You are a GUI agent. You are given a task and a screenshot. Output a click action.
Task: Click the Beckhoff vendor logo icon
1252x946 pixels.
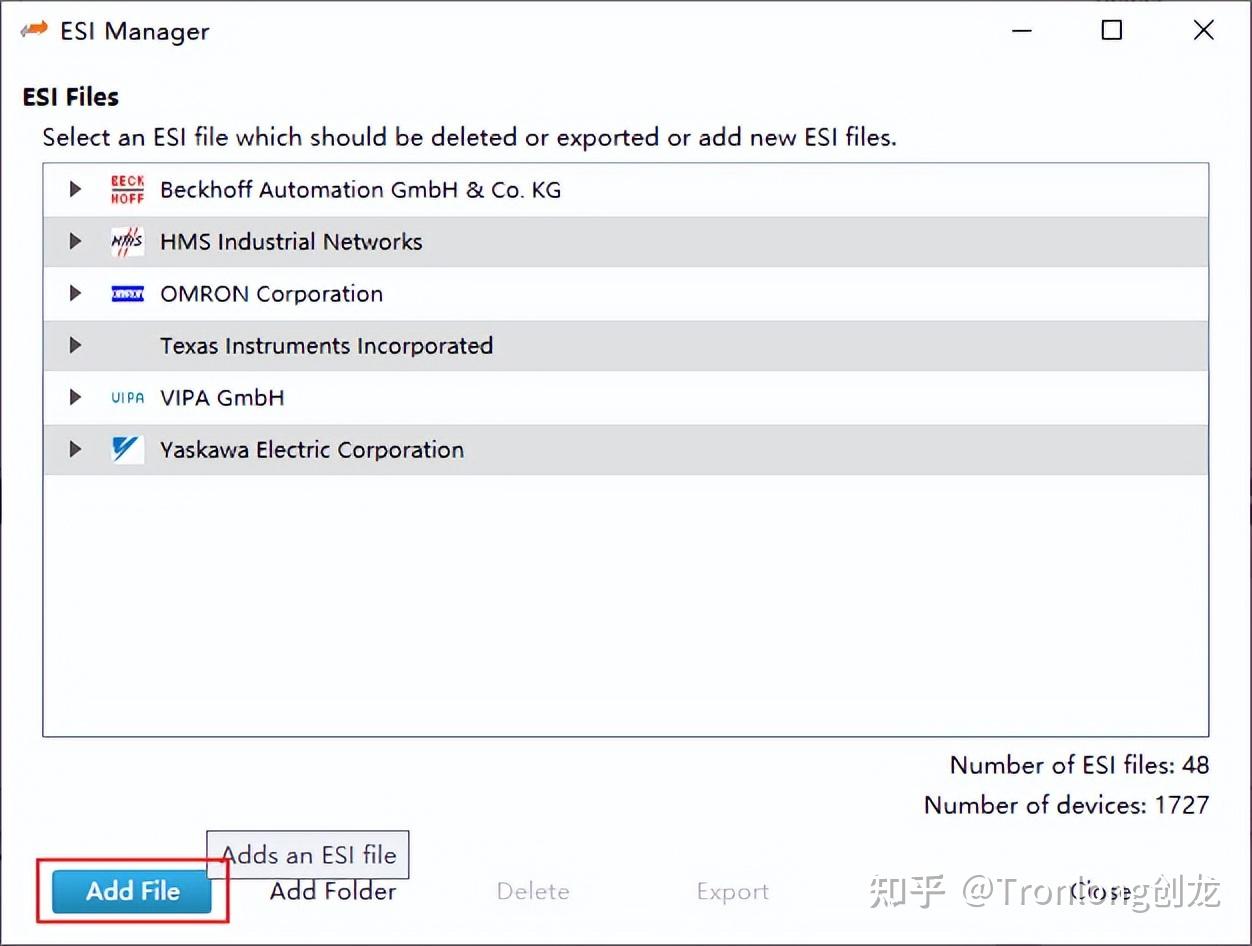pos(127,189)
